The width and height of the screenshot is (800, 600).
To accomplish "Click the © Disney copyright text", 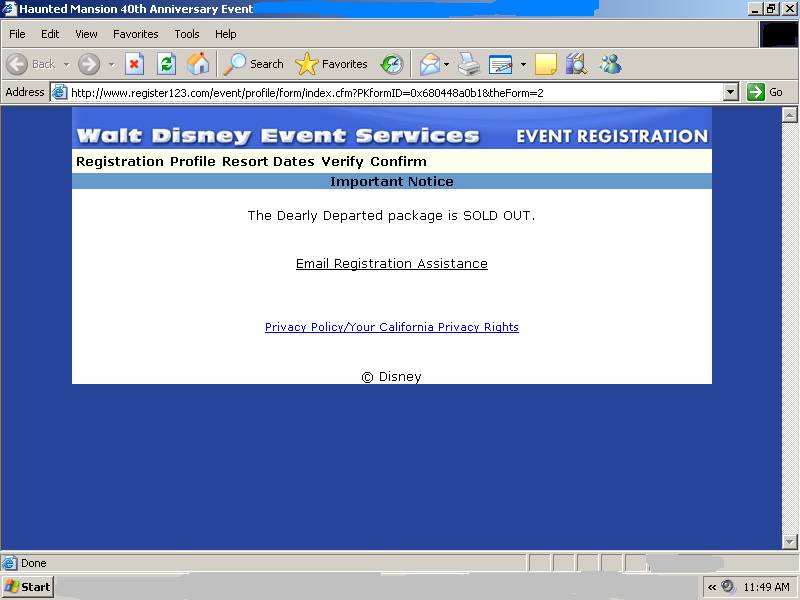I will click(392, 377).
